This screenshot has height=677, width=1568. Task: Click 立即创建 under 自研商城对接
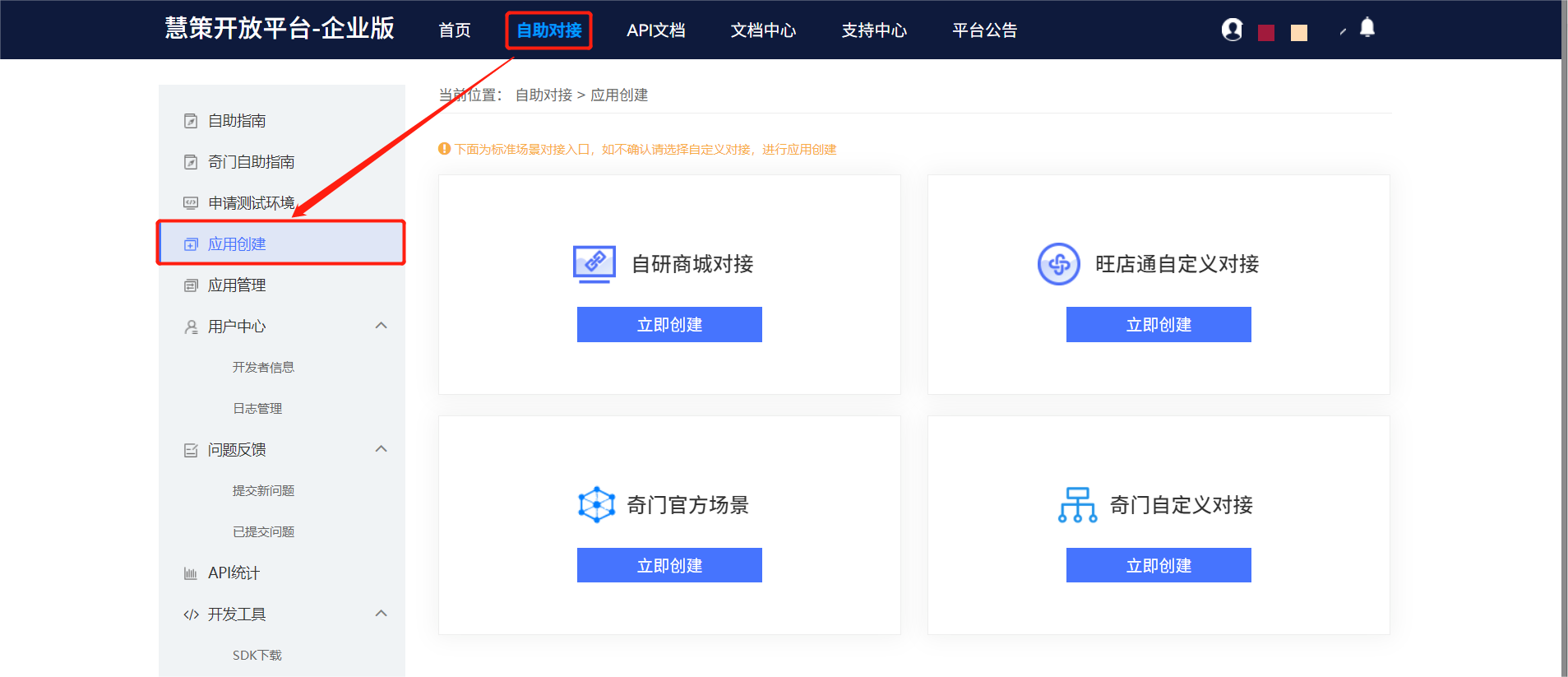point(669,325)
